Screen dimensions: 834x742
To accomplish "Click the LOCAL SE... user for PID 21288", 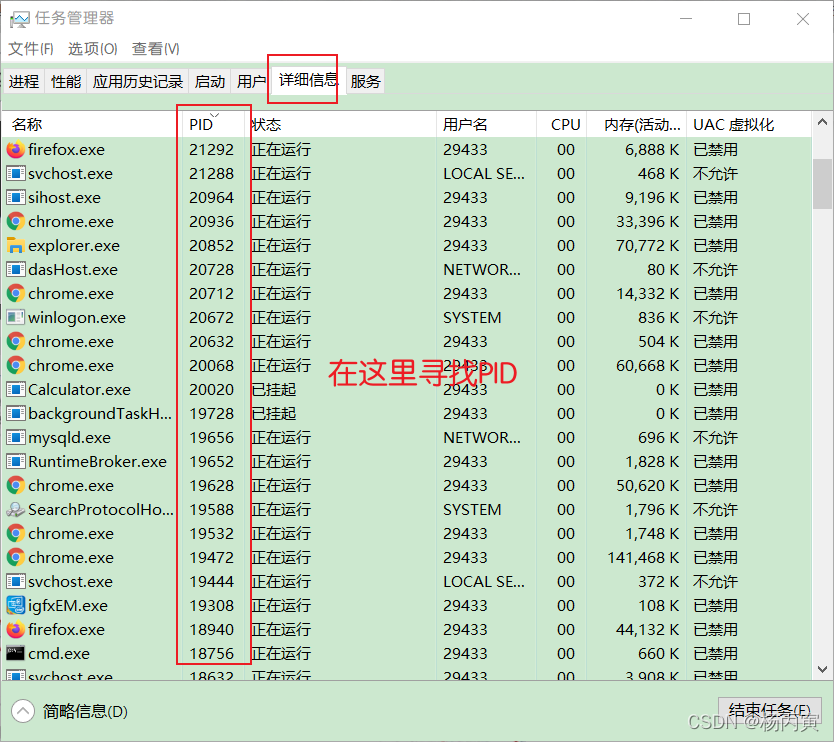I will [484, 173].
